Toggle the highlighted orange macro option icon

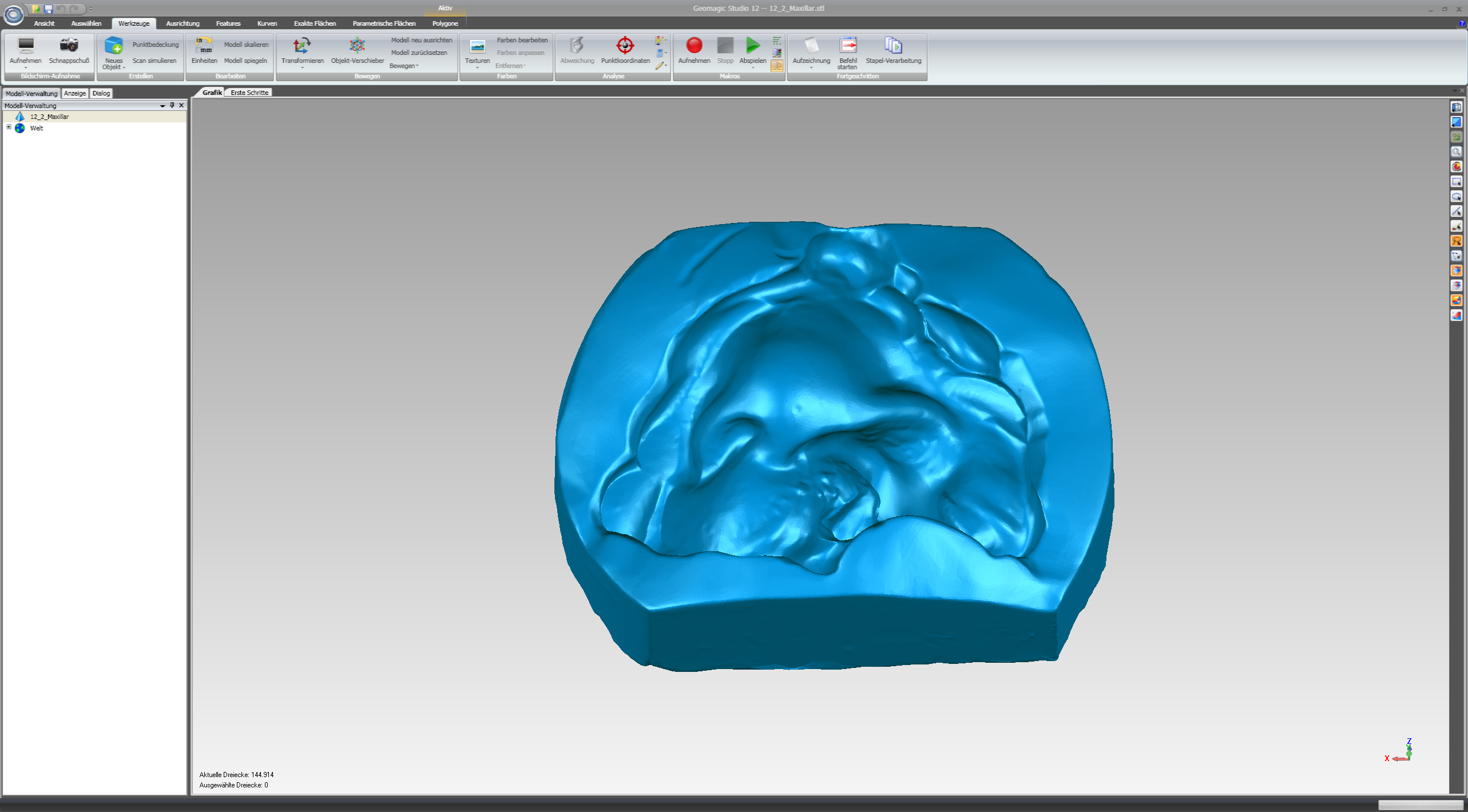[777, 66]
